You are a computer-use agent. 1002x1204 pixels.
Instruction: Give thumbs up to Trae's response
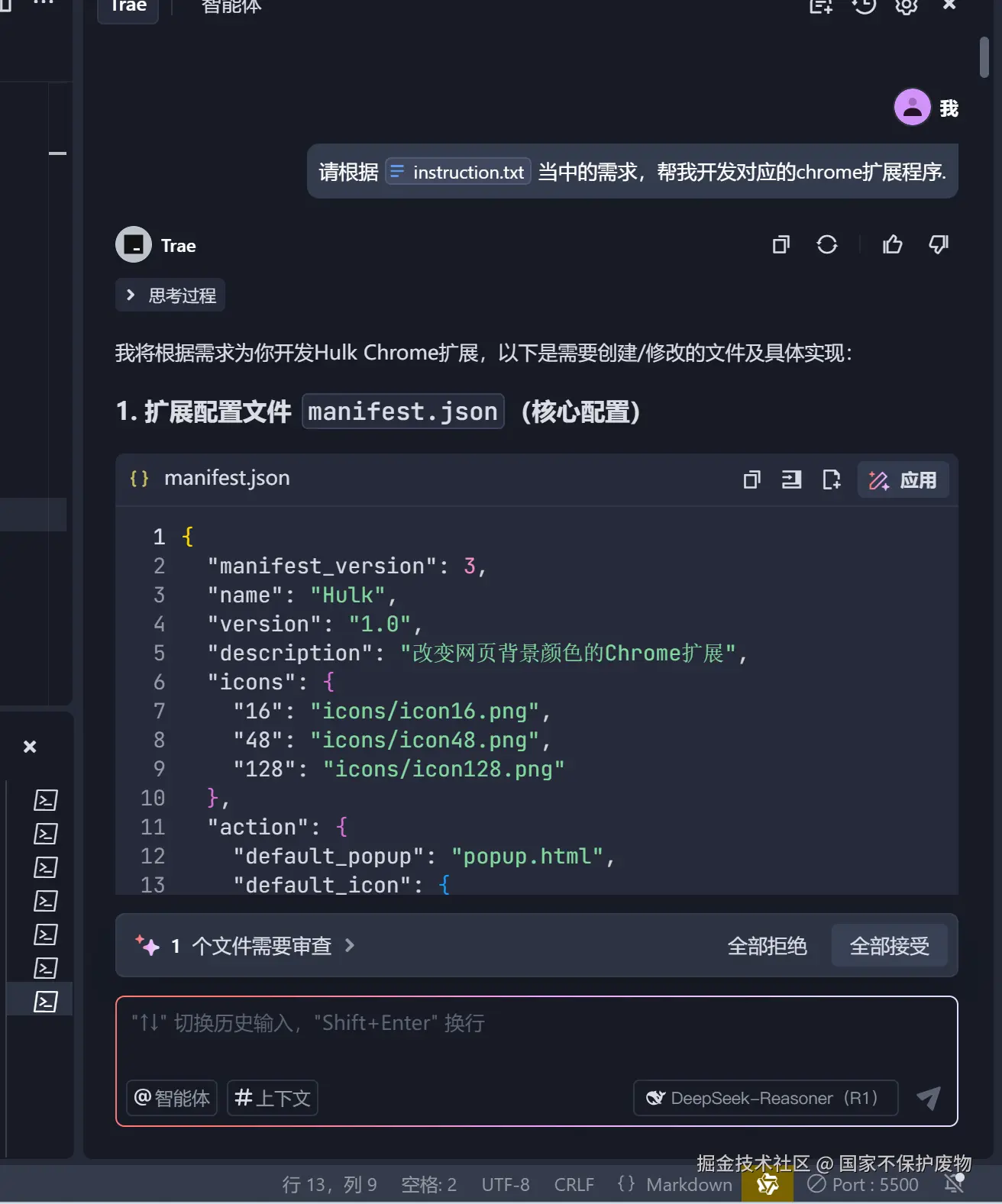[x=892, y=244]
